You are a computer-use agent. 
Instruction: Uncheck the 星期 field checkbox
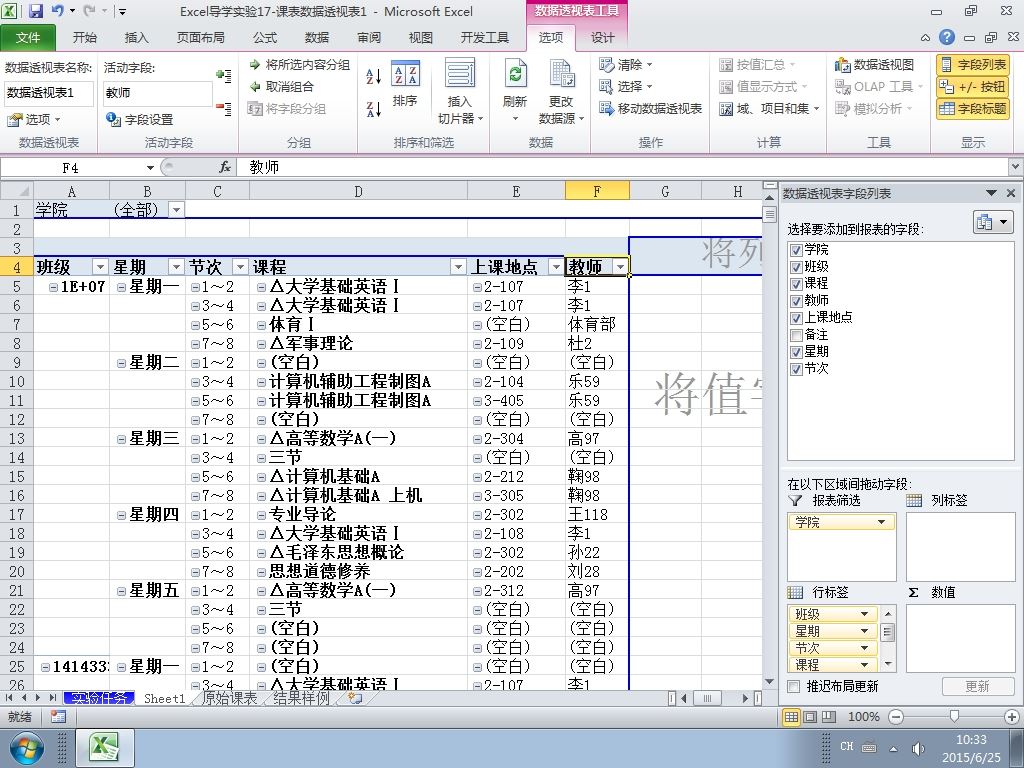[795, 351]
